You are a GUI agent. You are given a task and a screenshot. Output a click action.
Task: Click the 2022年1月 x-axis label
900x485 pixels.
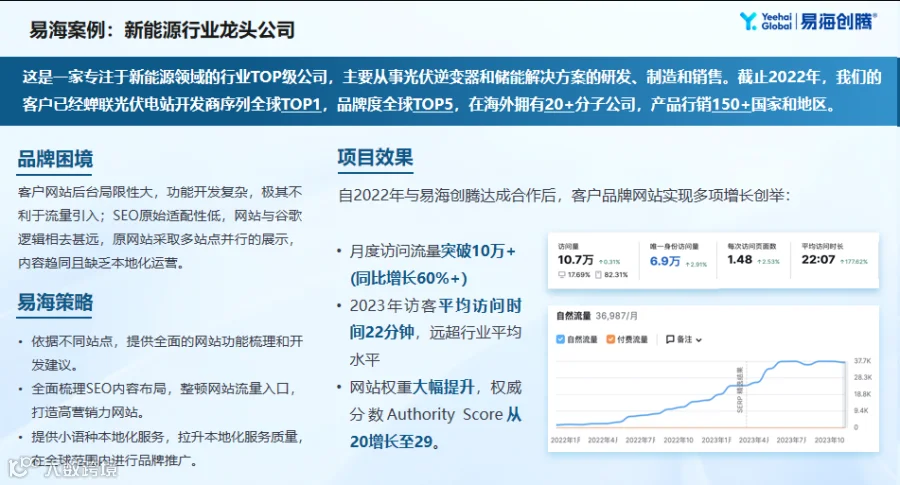(565, 440)
